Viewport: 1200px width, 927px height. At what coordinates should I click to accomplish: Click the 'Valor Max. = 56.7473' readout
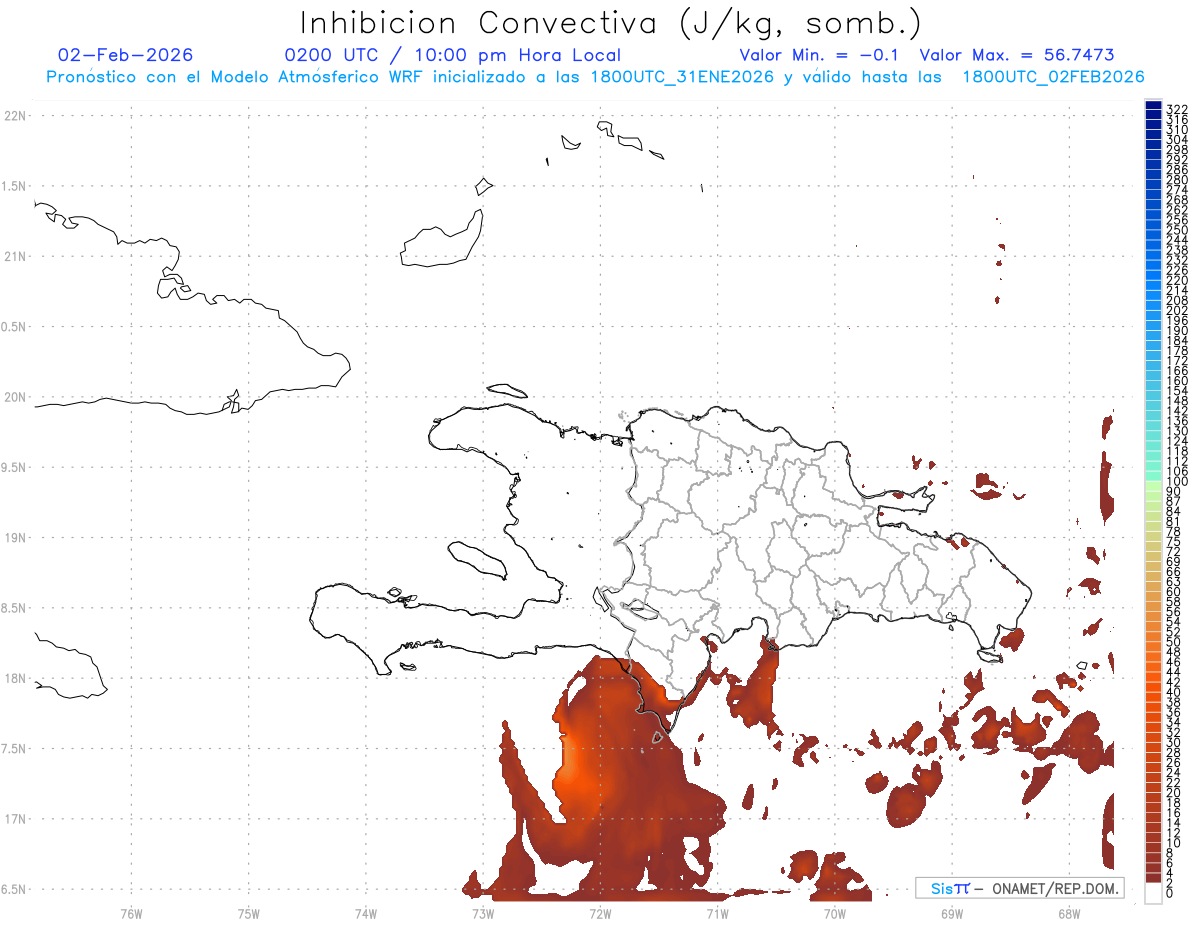tap(1017, 55)
